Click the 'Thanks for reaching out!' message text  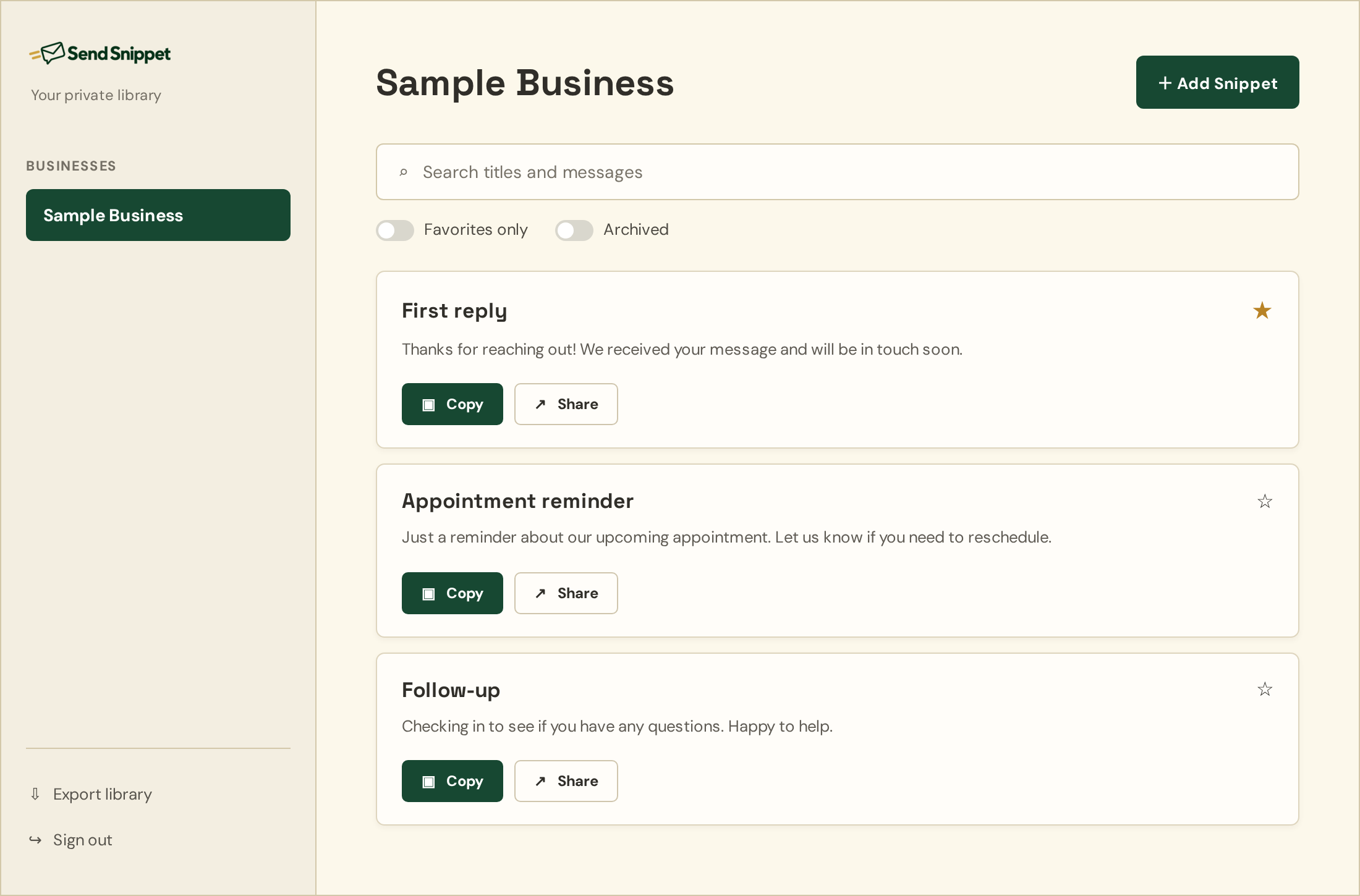tap(682, 349)
